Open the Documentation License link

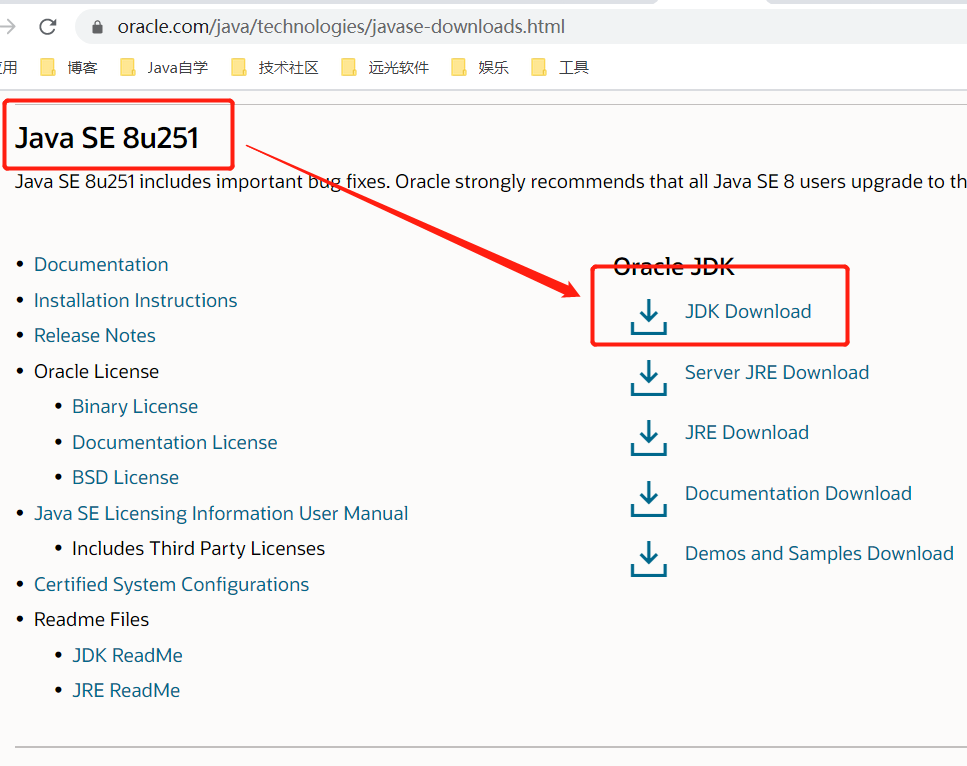click(x=175, y=442)
